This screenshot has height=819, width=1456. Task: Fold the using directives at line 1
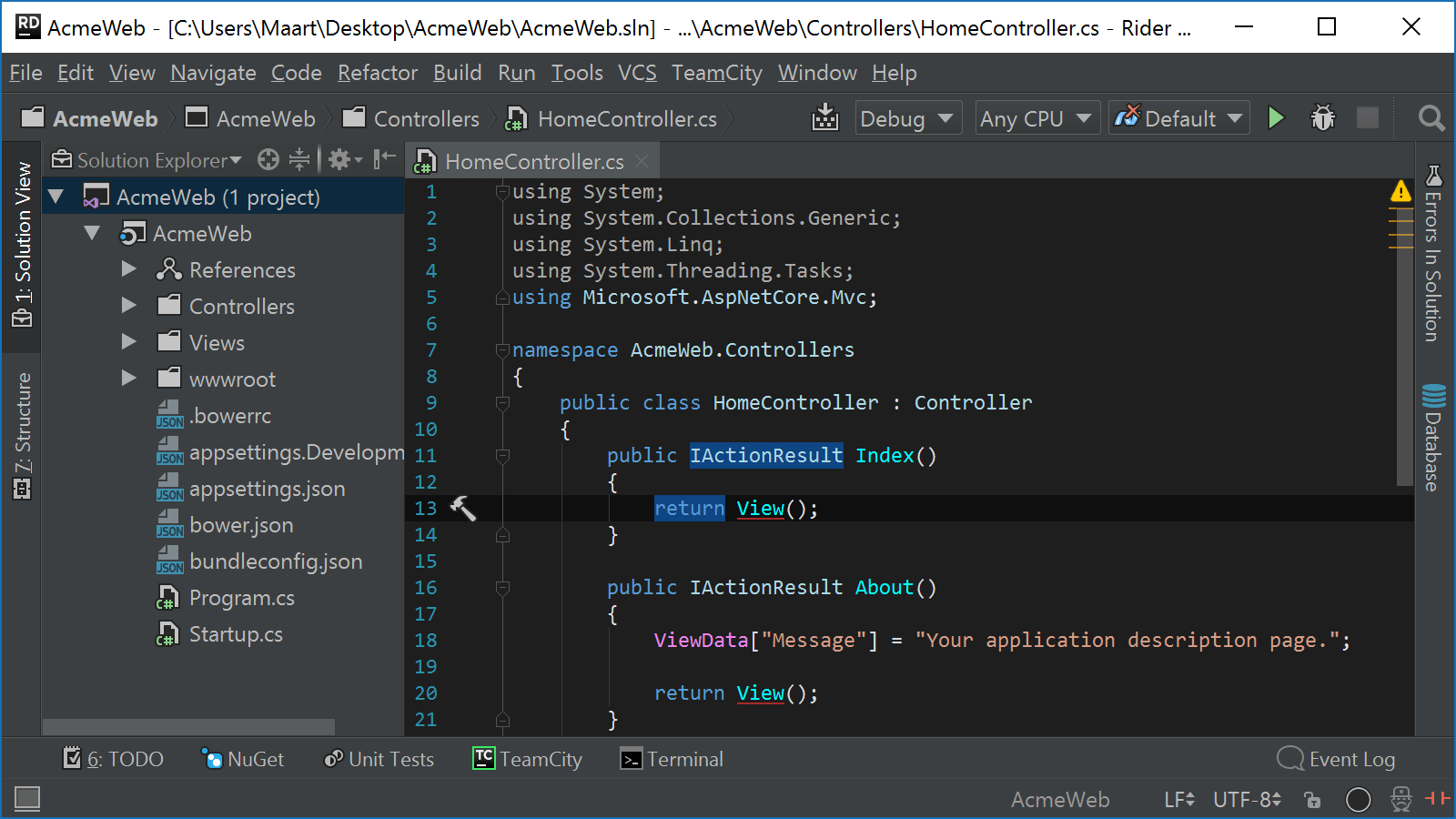502,191
